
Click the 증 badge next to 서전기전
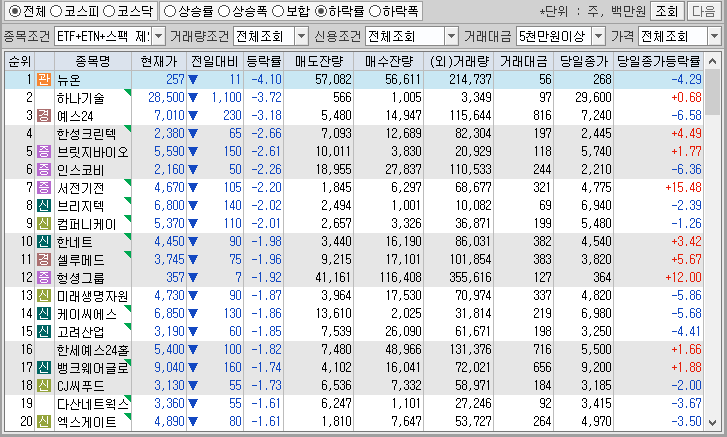[44, 188]
